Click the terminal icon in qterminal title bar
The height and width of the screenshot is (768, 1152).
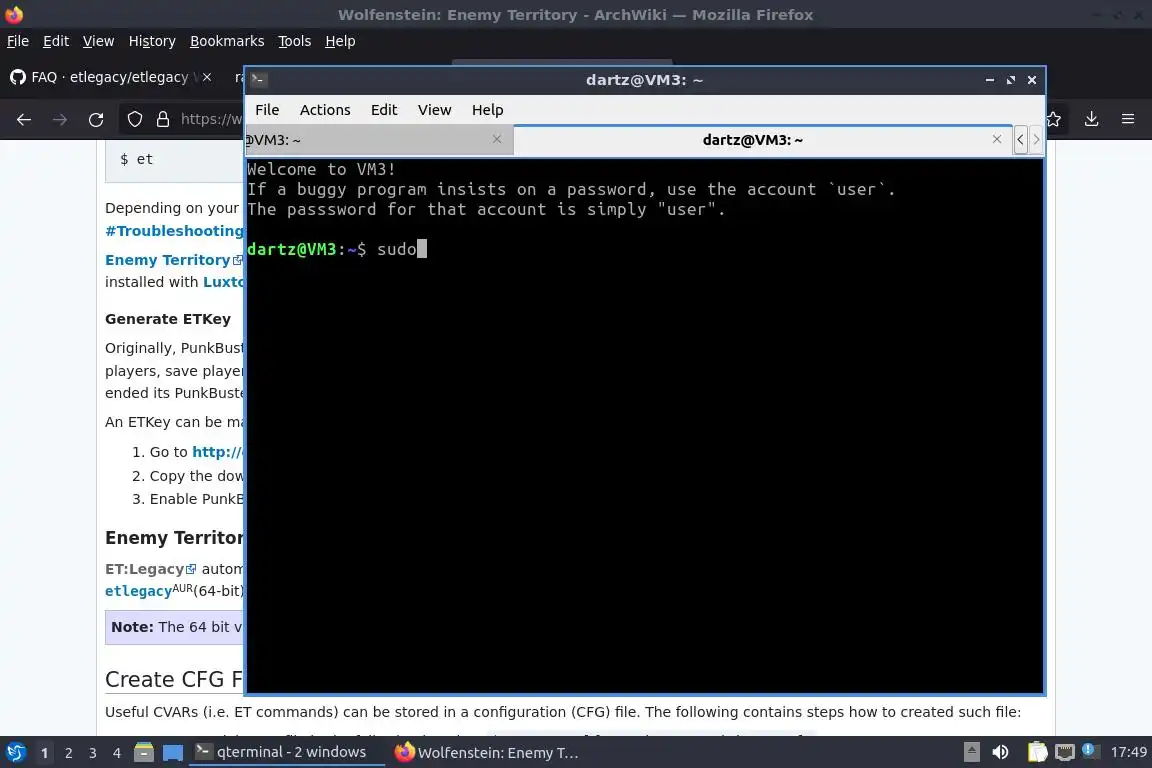(x=258, y=79)
